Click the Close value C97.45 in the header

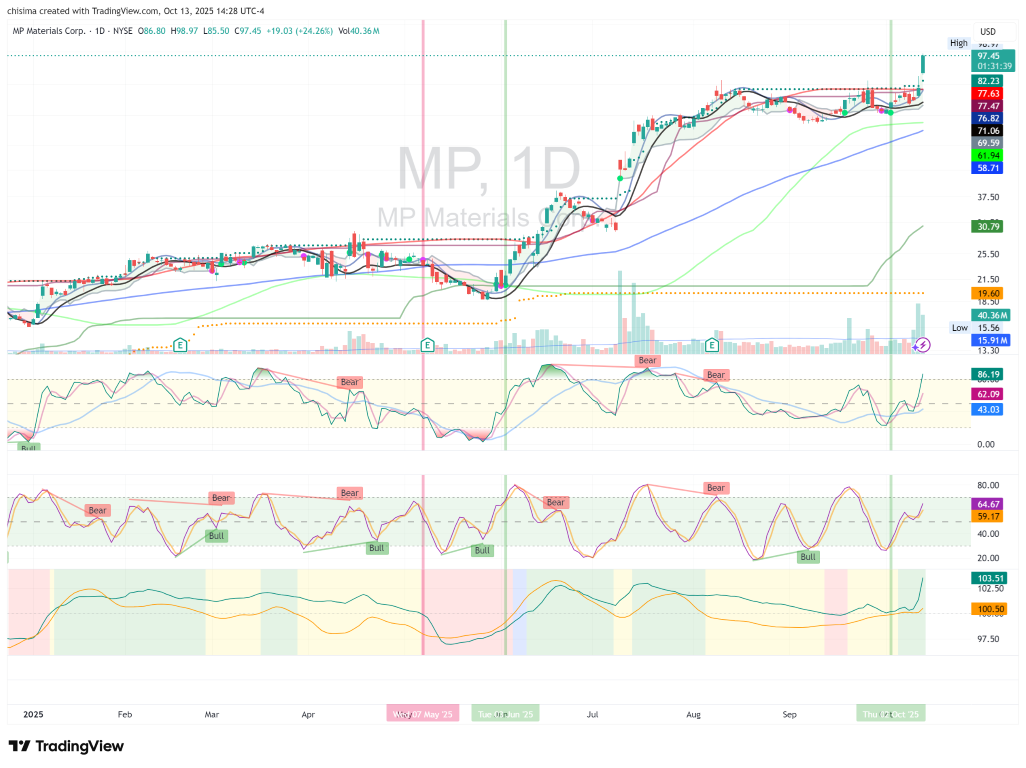249,31
